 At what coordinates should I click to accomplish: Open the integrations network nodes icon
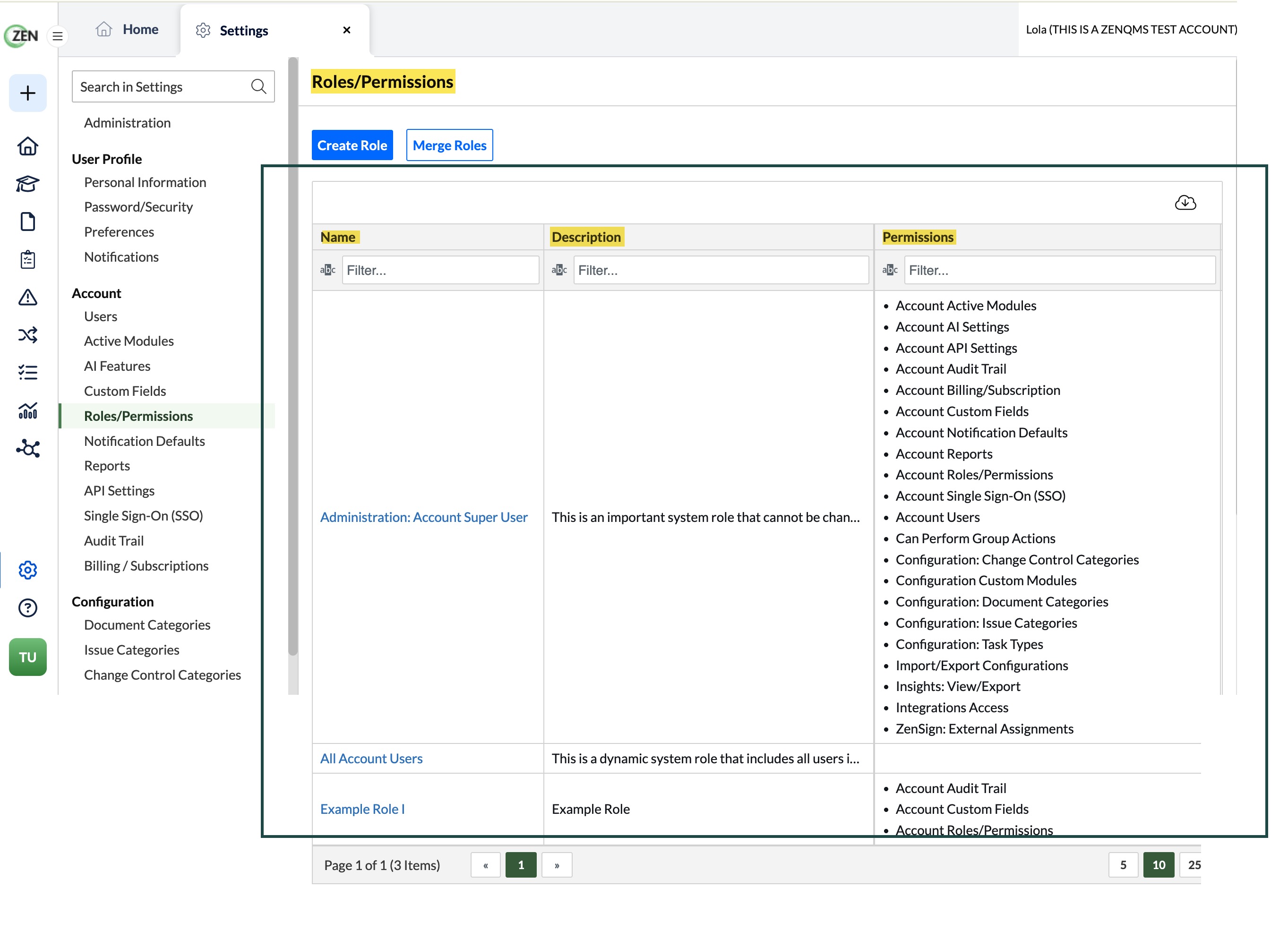pos(27,448)
